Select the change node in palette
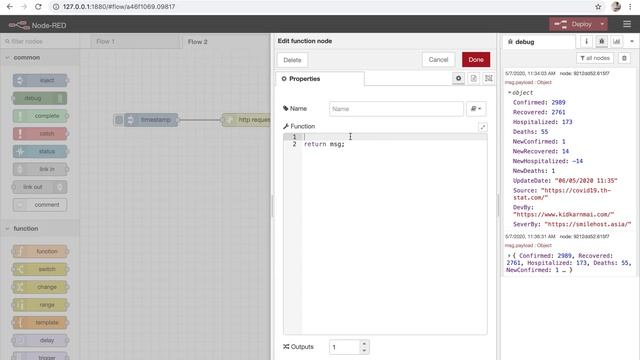Screen dimensions: 640x360 (x=40, y=287)
